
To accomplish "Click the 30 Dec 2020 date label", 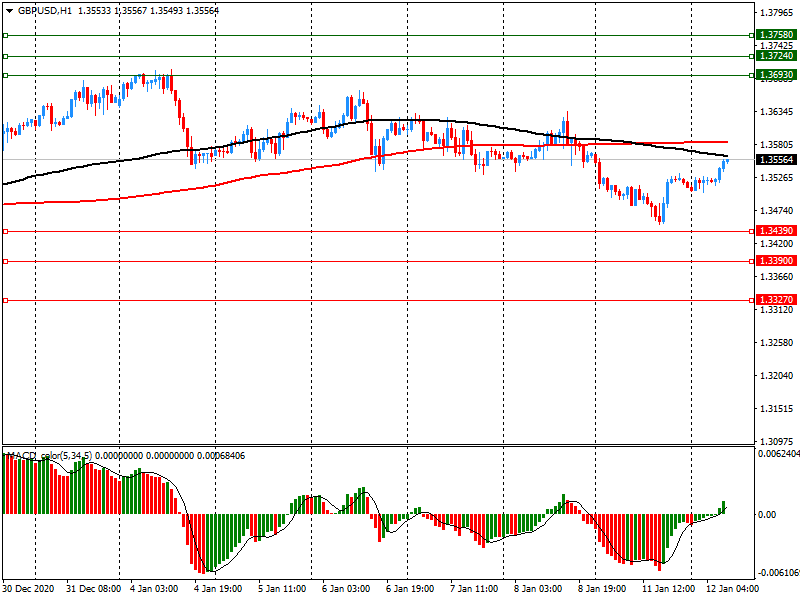I will [32, 589].
